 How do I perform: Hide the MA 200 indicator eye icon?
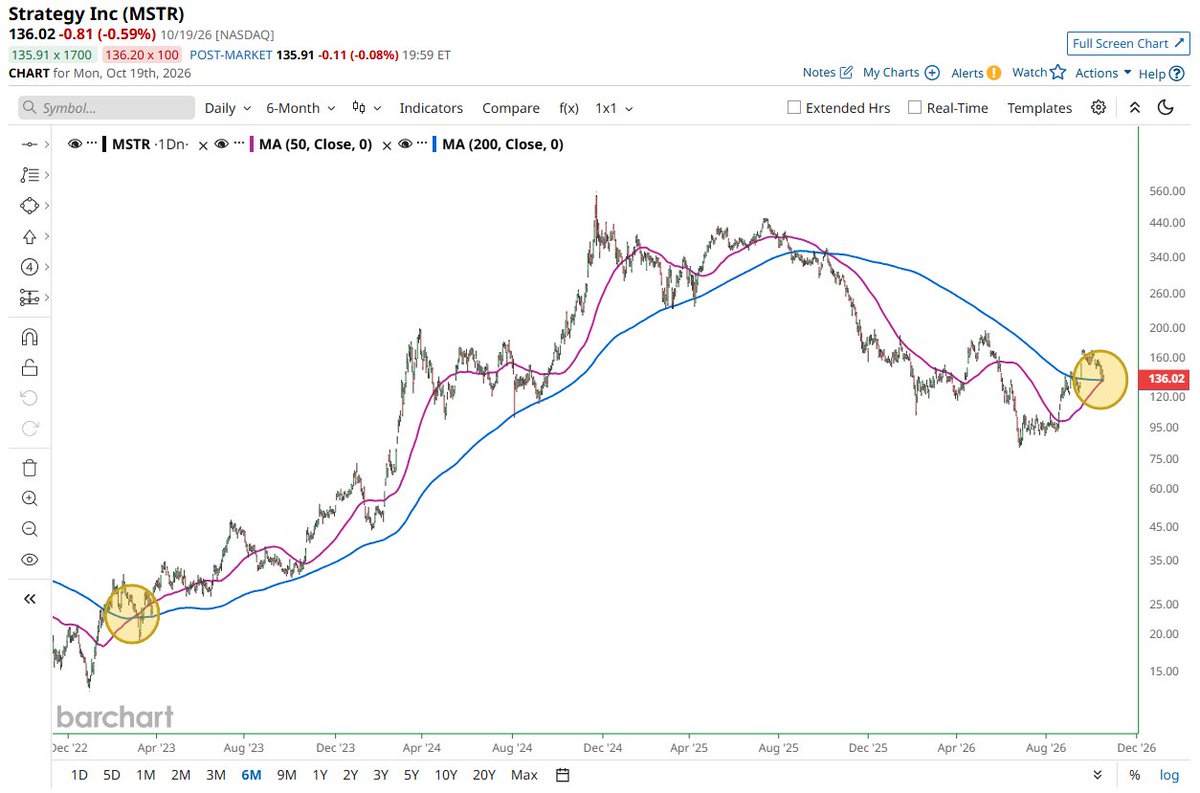tap(405, 145)
